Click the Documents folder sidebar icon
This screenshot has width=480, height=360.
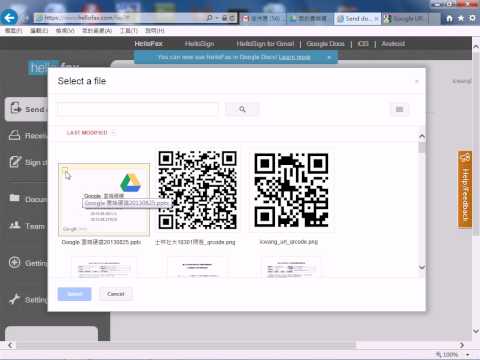click(x=14, y=198)
